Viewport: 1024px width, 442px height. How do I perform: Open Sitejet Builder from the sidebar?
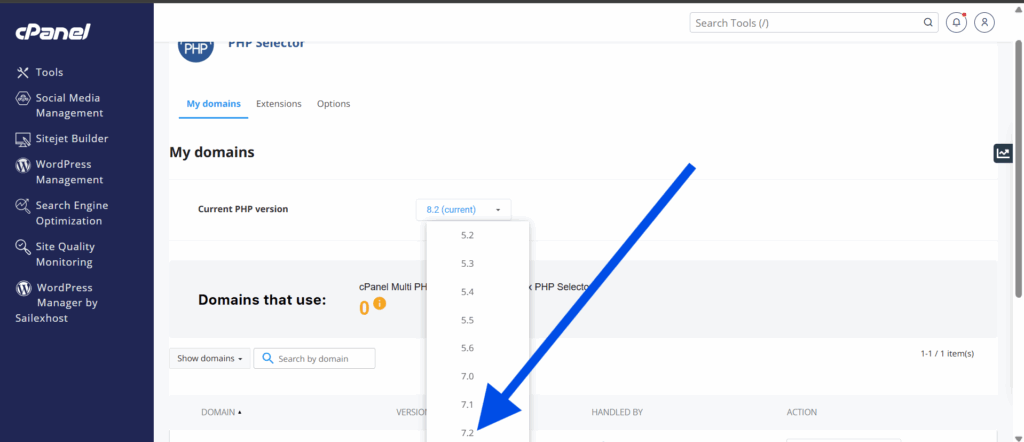[72, 138]
